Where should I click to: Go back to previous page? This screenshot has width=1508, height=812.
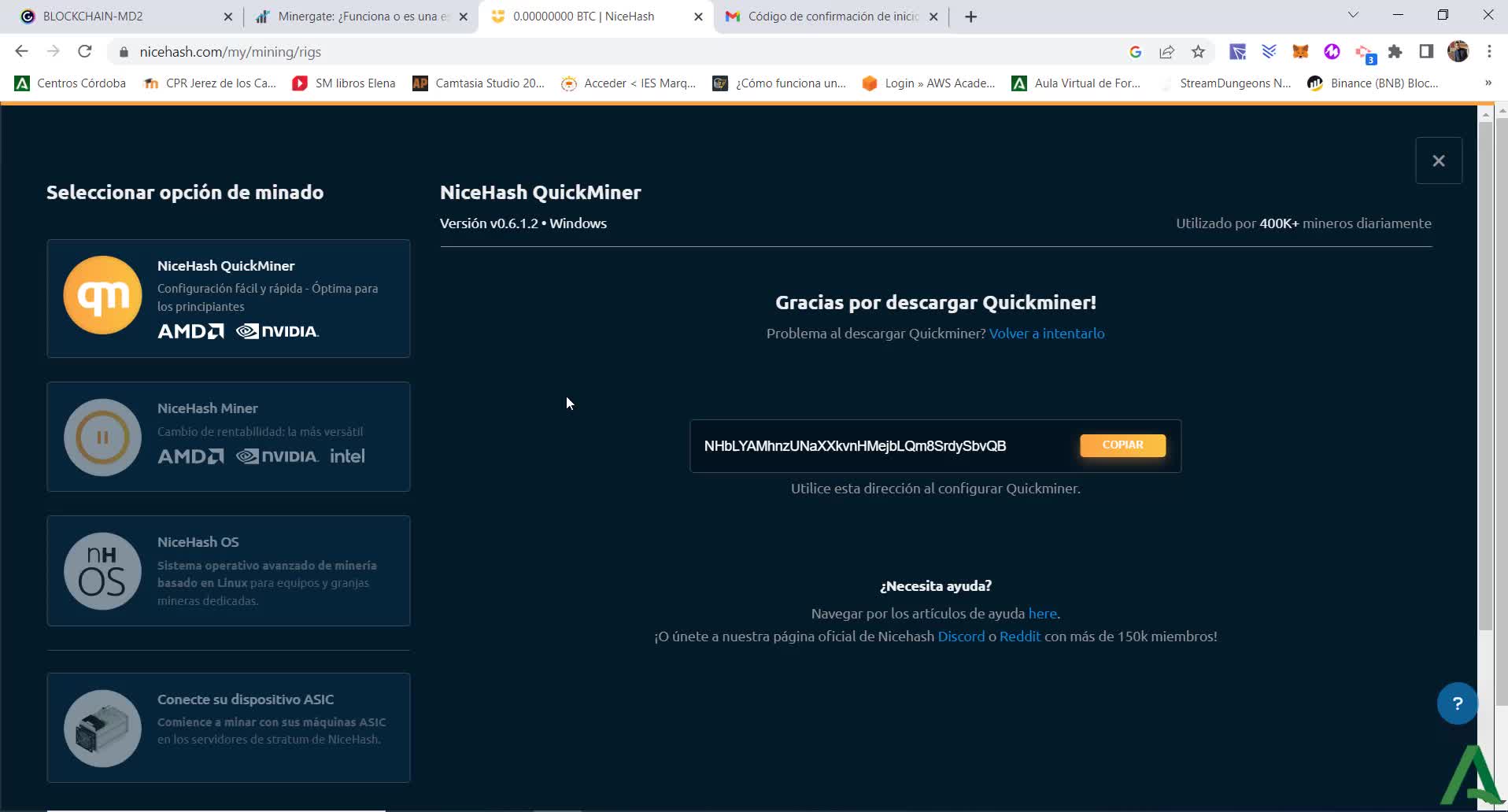[x=21, y=52]
